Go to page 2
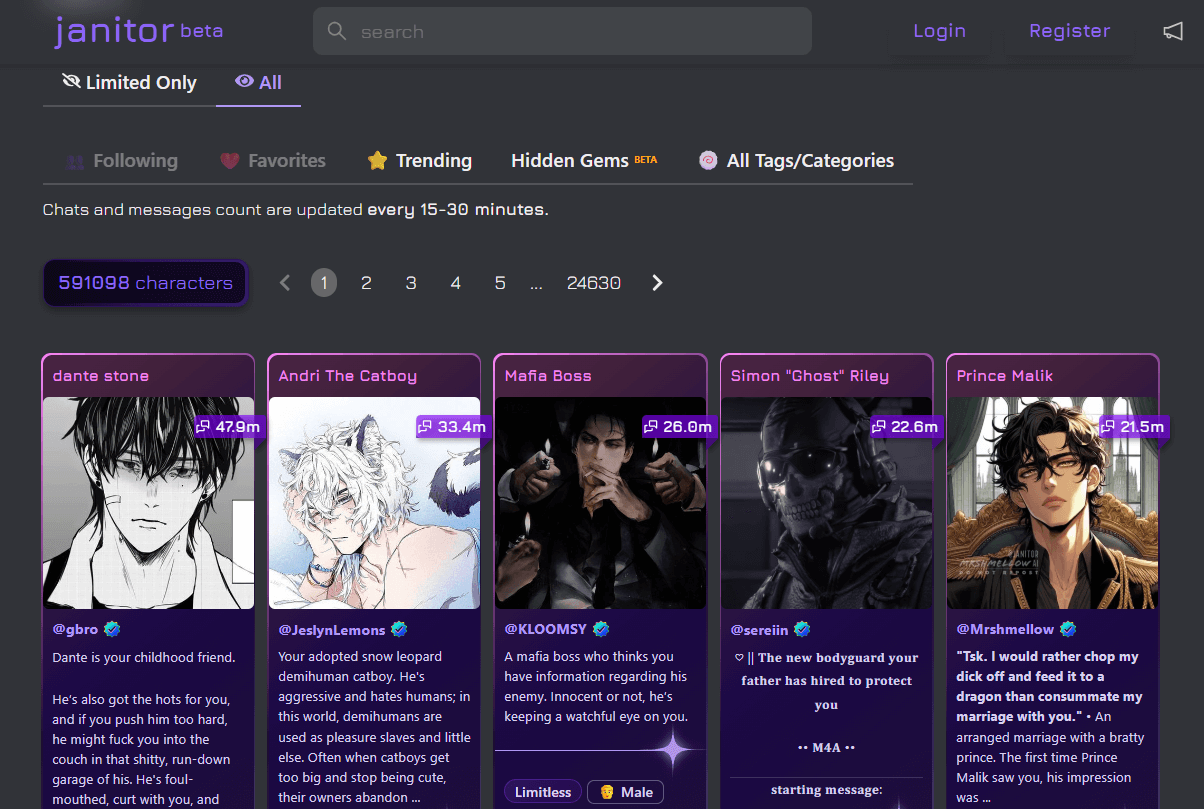 click(366, 283)
